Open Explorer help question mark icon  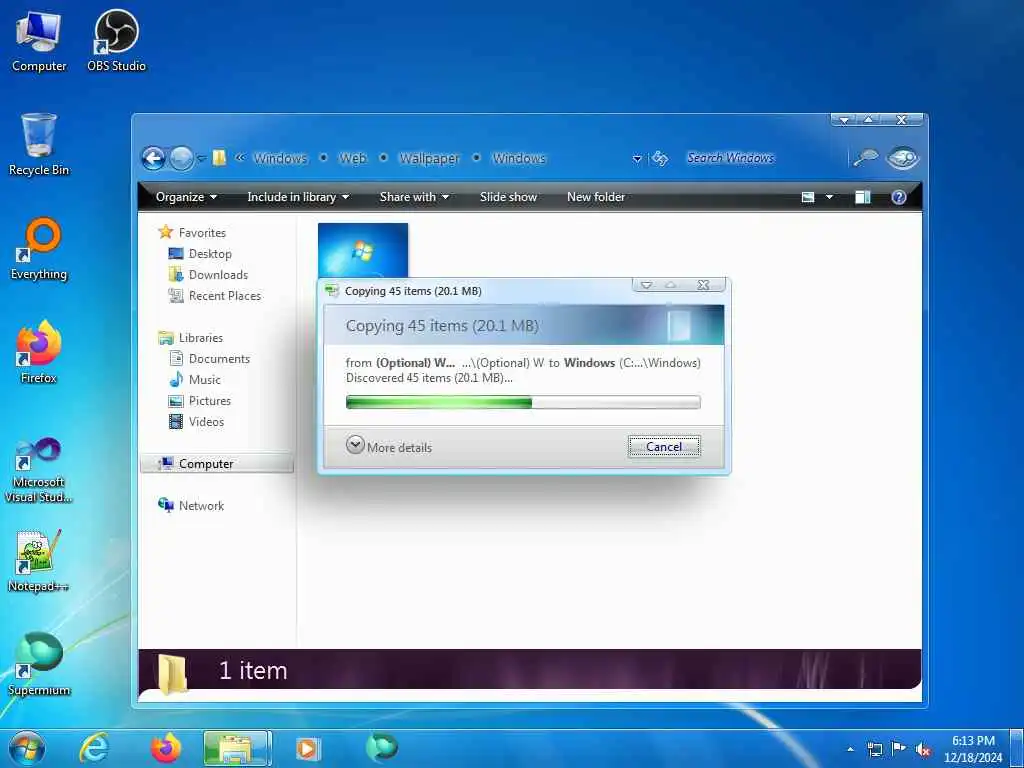[x=899, y=197]
